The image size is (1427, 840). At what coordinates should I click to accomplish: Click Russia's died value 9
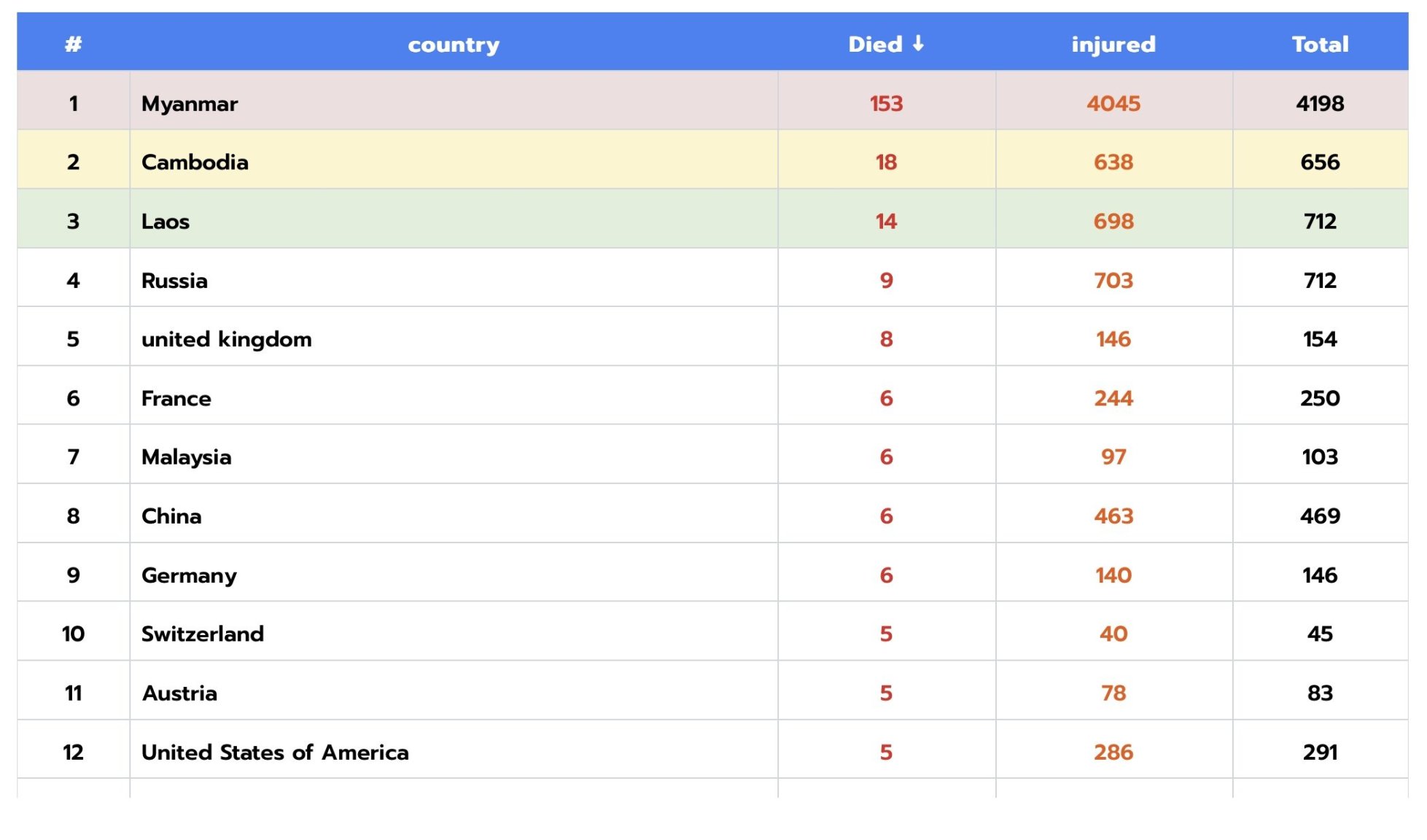[886, 280]
